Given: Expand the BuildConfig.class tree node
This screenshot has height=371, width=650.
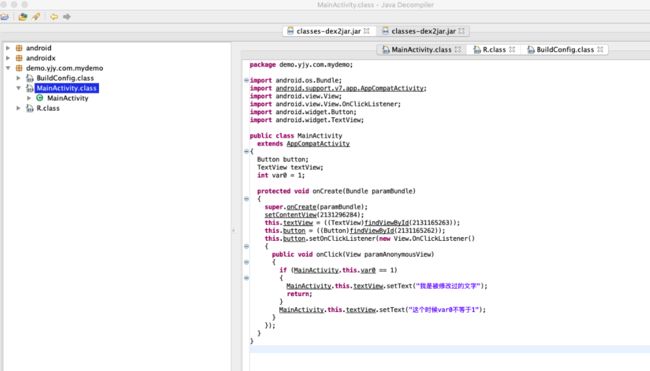Looking at the screenshot, I should 18,78.
